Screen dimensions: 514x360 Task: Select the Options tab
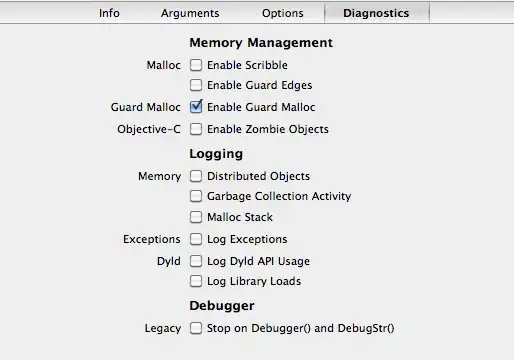click(x=283, y=13)
